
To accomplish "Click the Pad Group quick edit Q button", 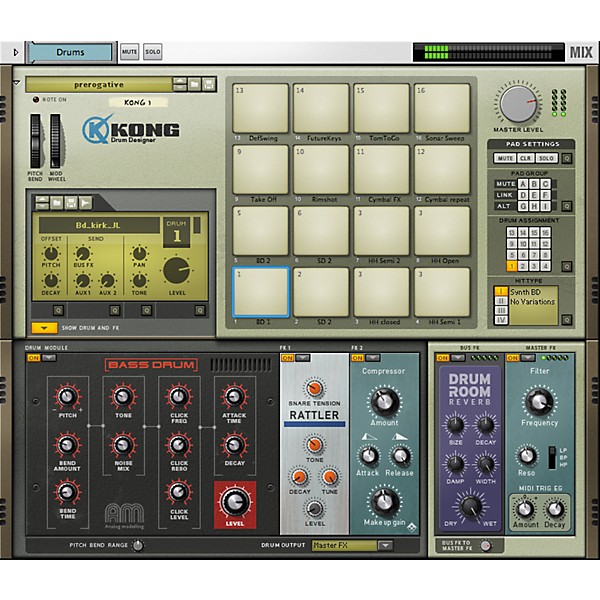I will (567, 206).
